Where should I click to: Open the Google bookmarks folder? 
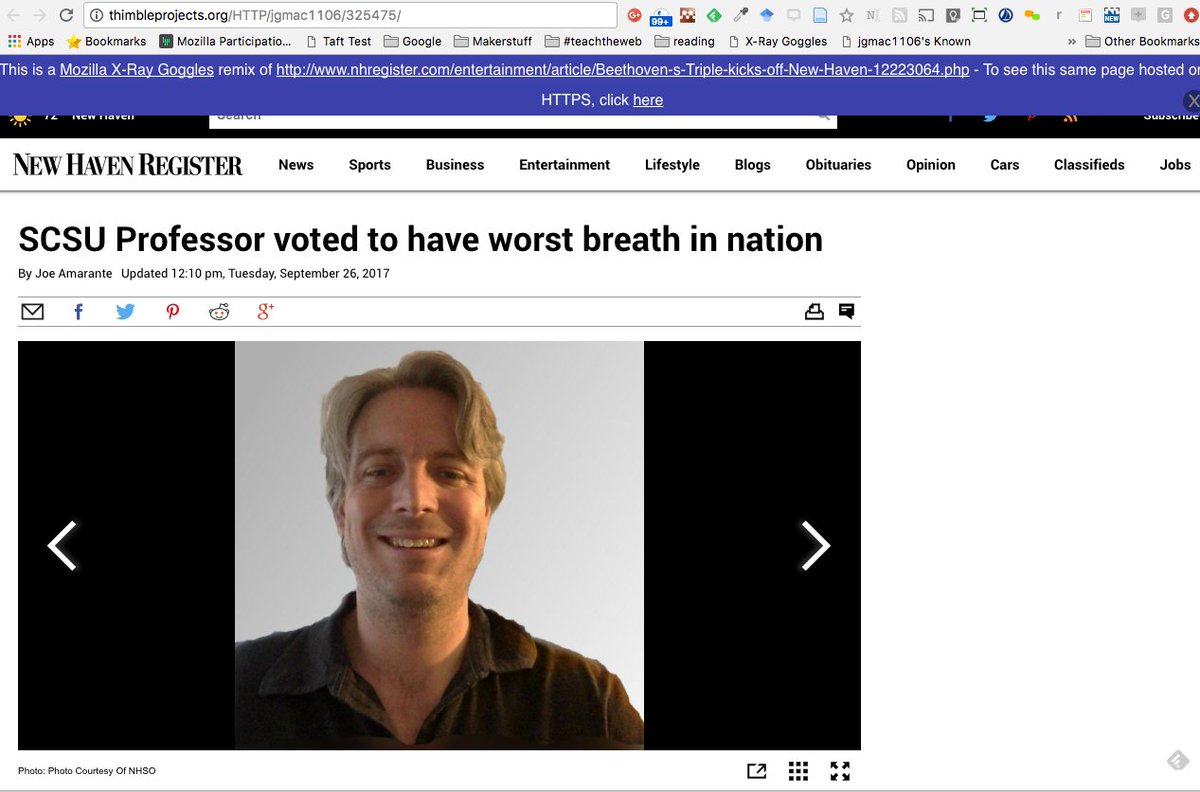[412, 41]
